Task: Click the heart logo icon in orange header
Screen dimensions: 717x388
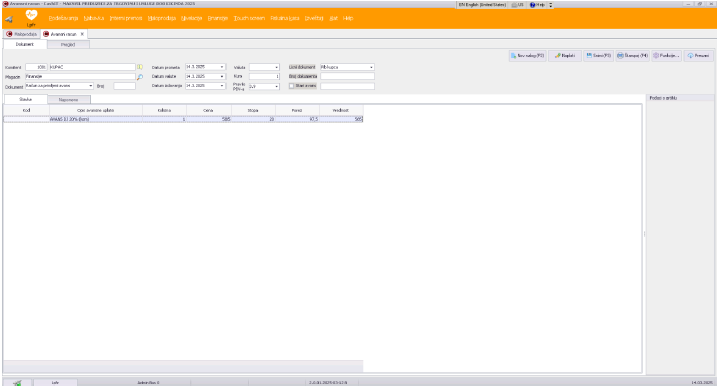Action: [x=31, y=16]
